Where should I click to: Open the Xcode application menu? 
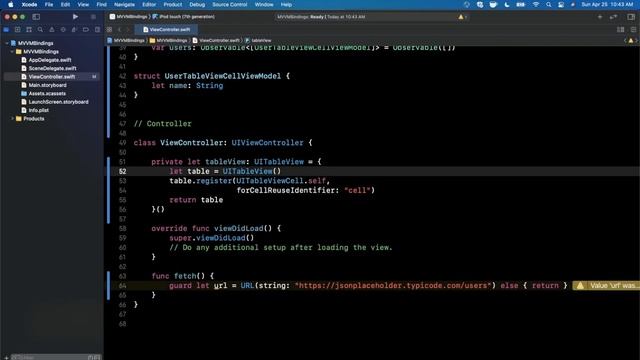[x=29, y=4]
